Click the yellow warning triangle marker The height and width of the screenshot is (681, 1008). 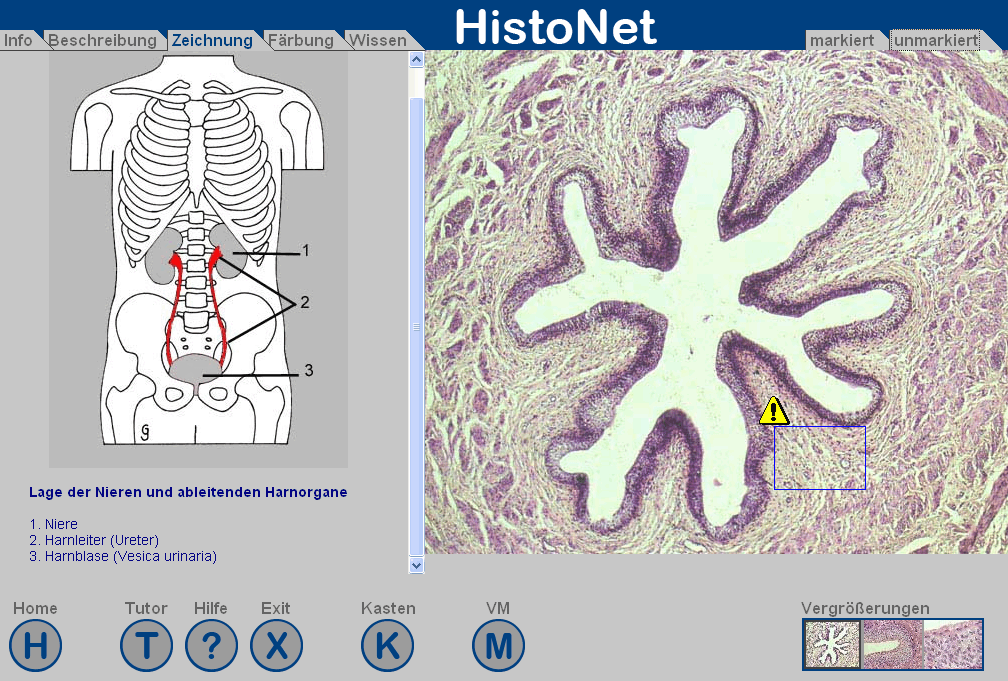(x=774, y=411)
